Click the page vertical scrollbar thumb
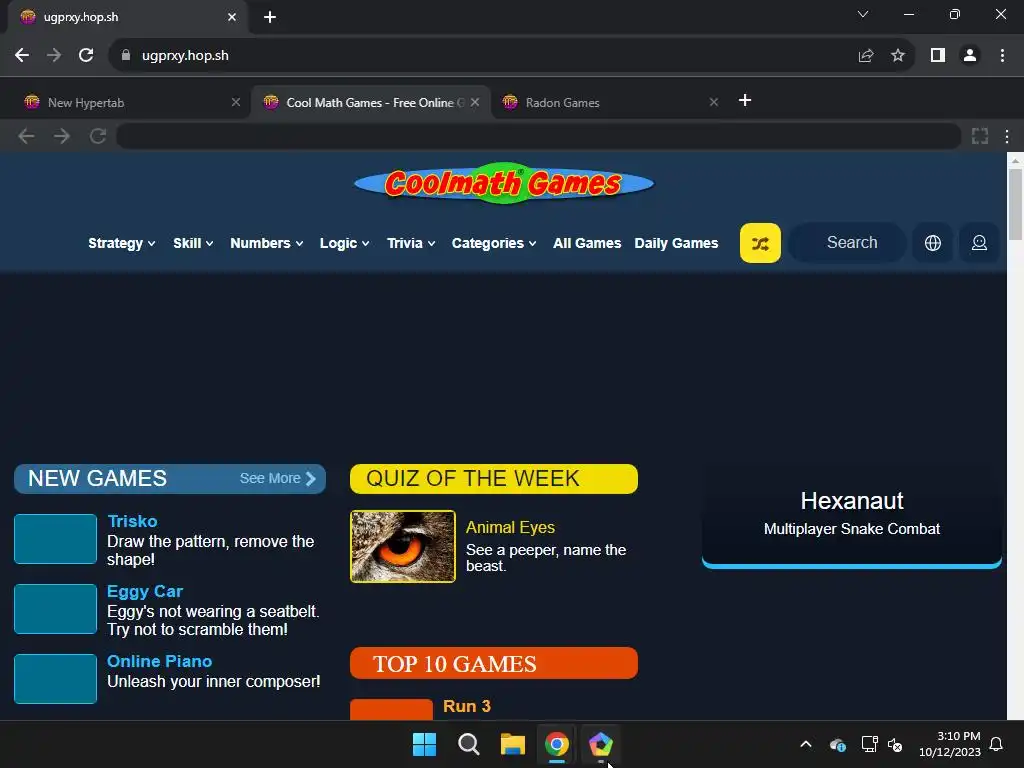The width and height of the screenshot is (1024, 768). (x=1015, y=204)
